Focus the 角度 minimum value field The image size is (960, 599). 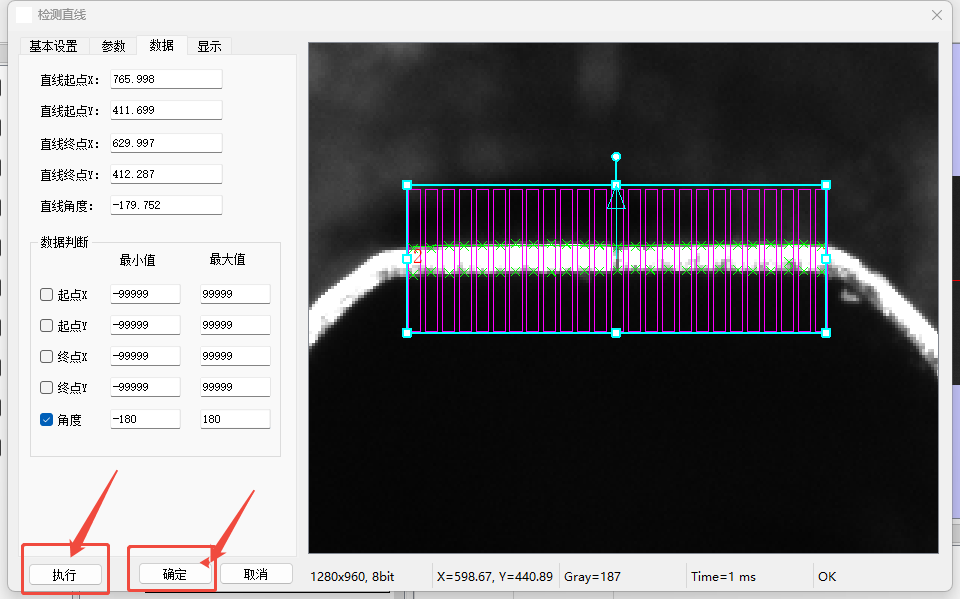pos(145,420)
